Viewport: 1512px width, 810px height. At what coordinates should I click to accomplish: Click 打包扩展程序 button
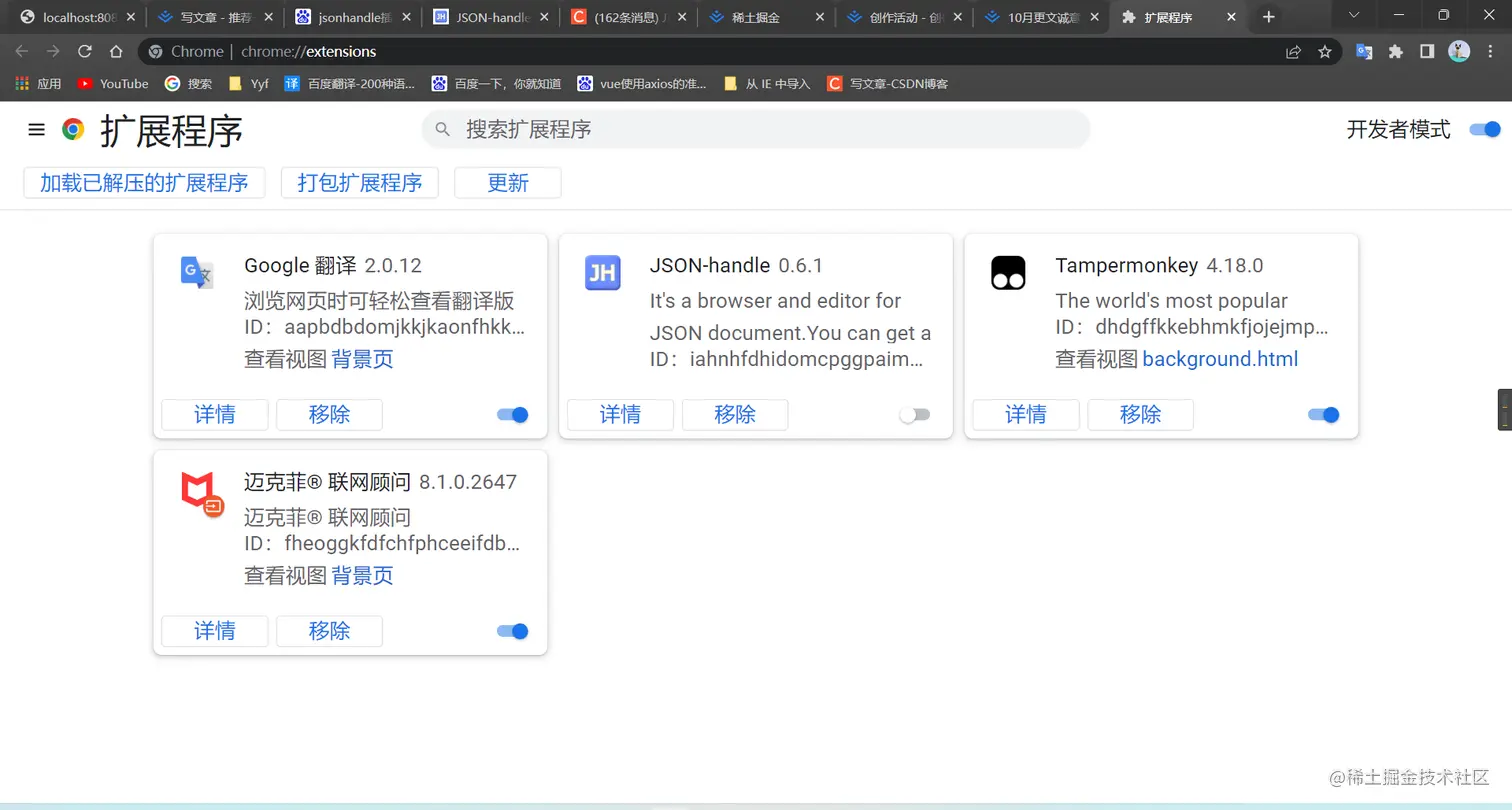[360, 183]
